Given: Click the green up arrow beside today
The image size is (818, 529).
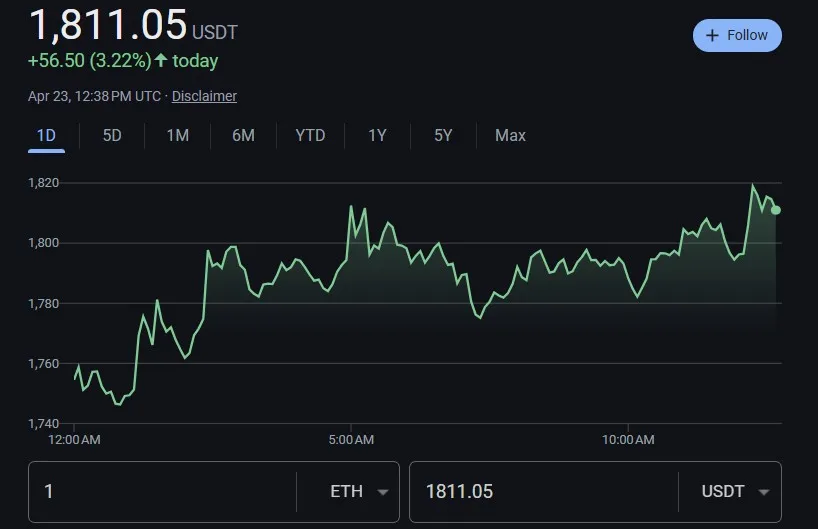Looking at the screenshot, I should tap(161, 61).
